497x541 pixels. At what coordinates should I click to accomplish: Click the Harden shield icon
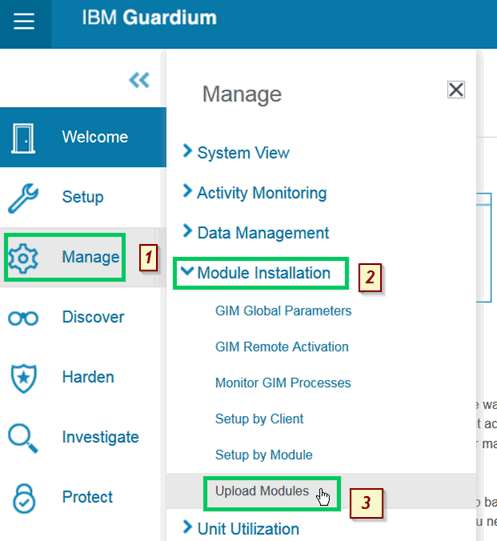[23, 378]
